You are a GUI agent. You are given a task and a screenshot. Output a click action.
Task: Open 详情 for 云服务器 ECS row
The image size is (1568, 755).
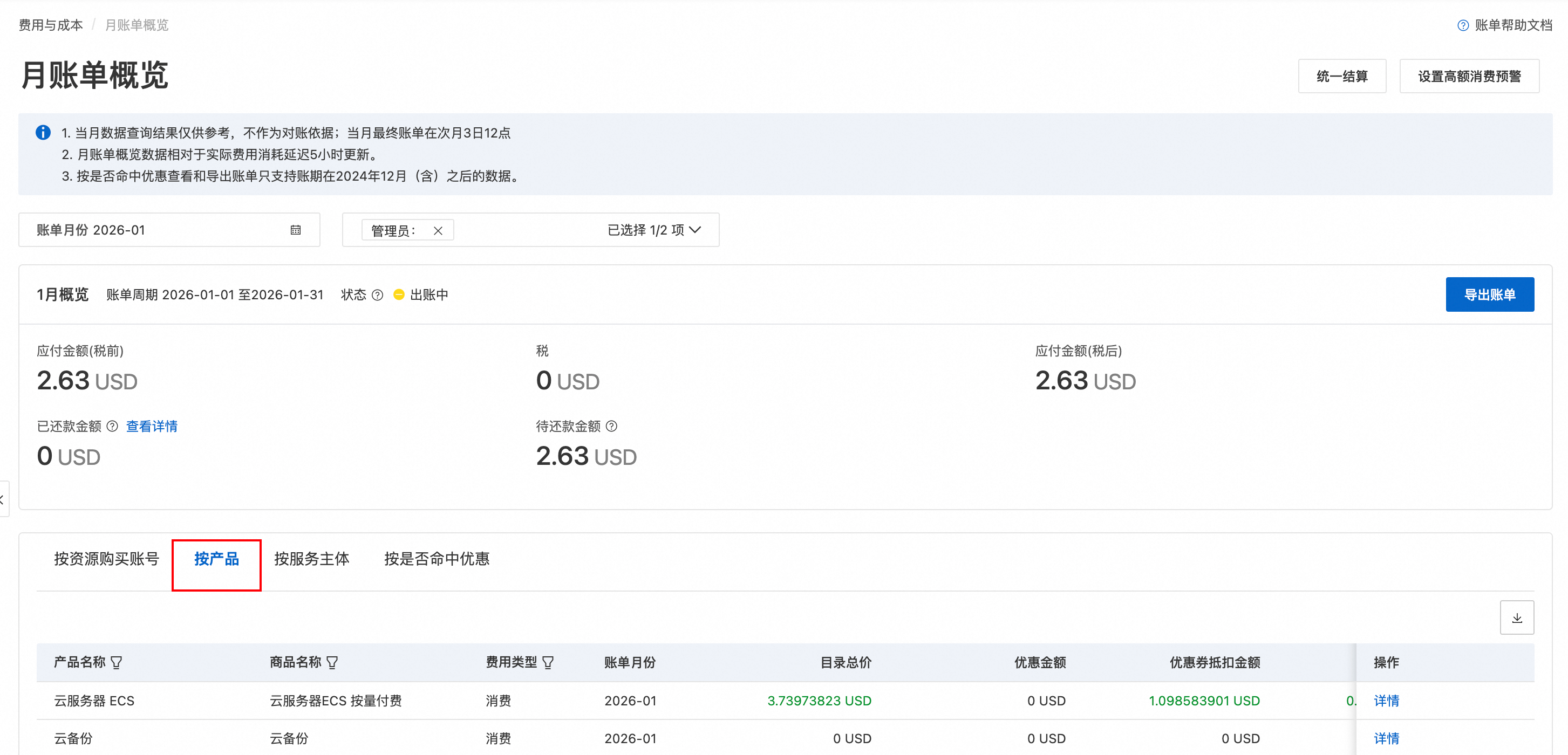point(1386,701)
